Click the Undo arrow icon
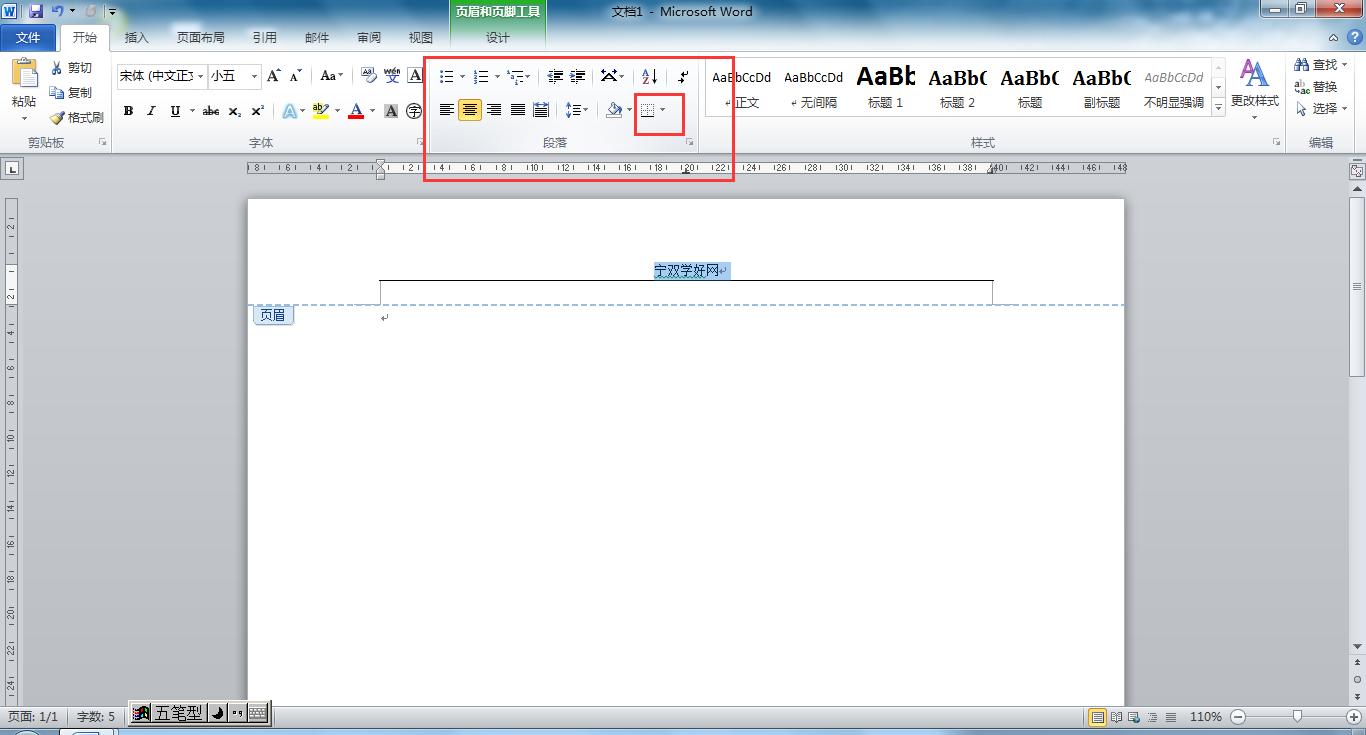The image size is (1366, 735). 58,11
